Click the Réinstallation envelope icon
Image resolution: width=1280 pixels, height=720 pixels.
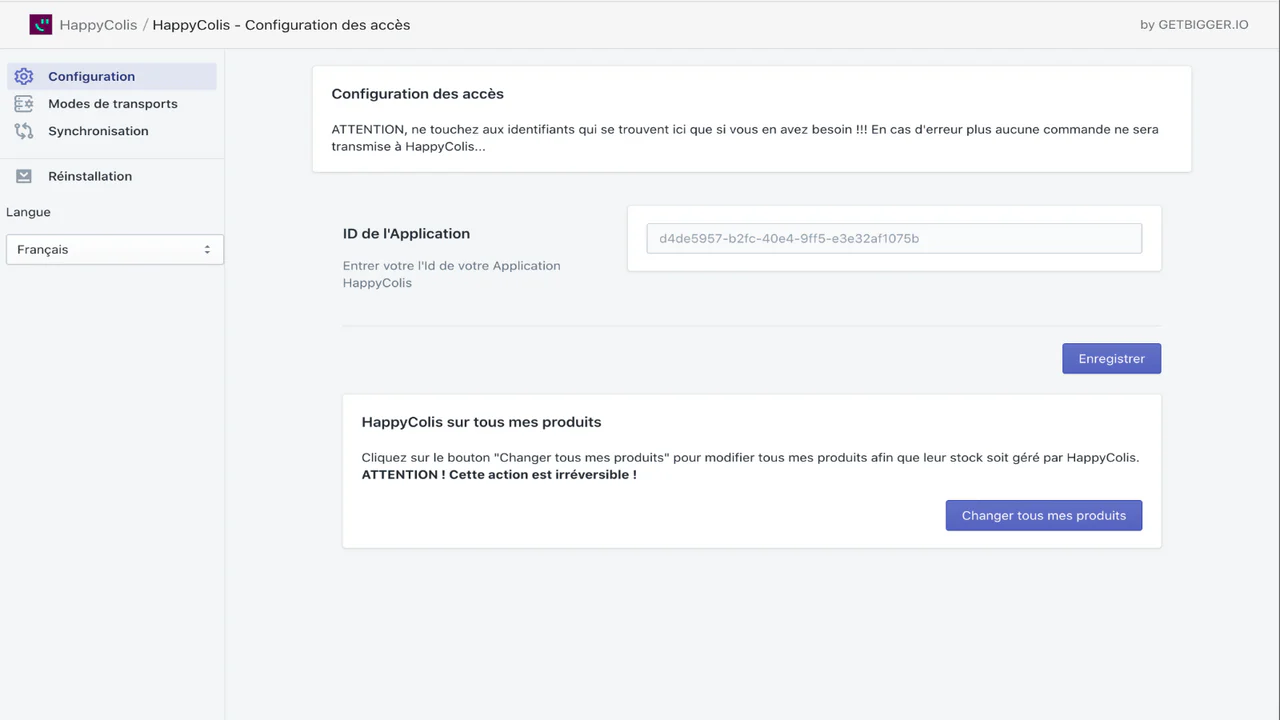[24, 176]
